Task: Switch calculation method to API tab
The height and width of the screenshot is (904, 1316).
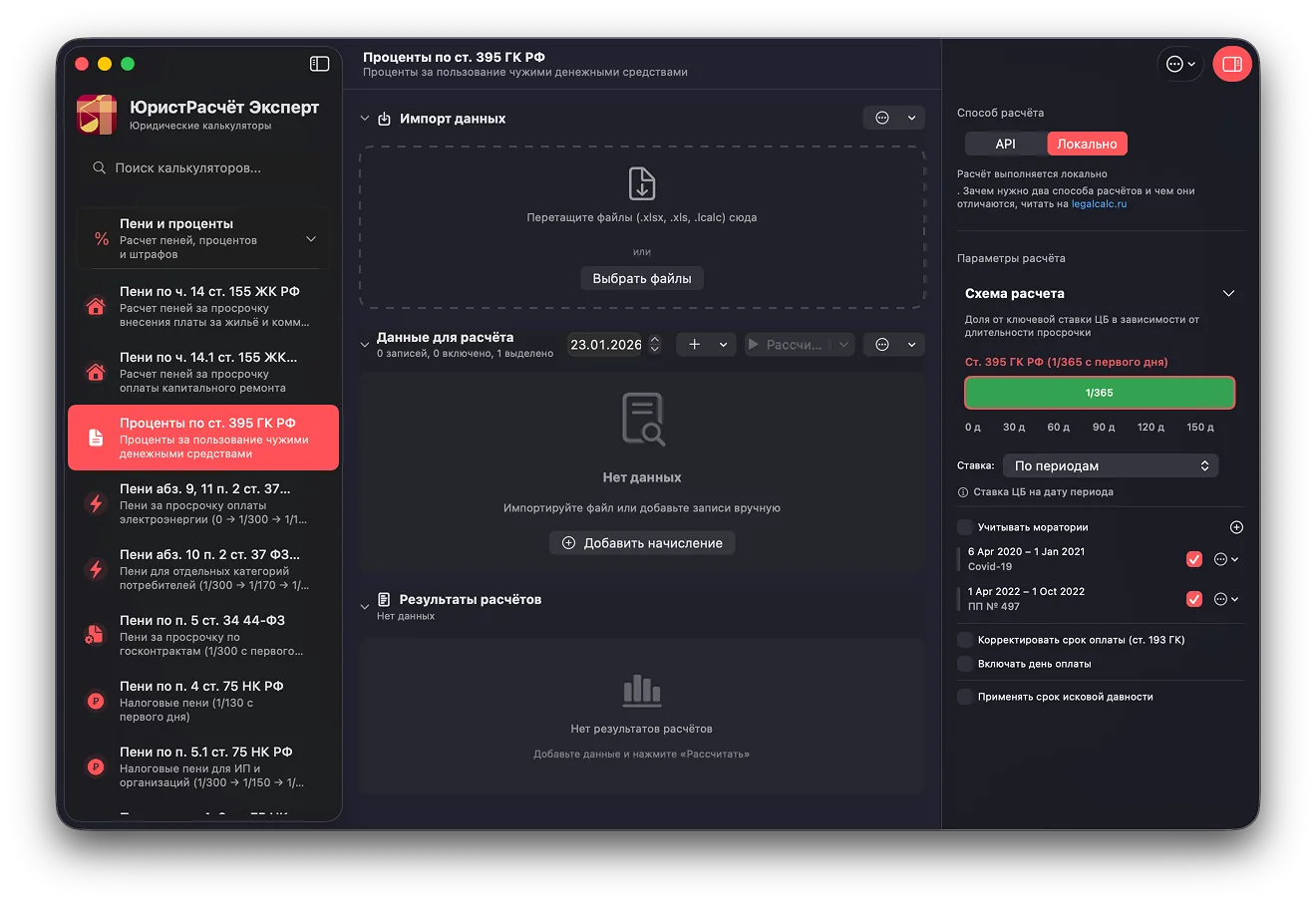Action: point(1005,144)
